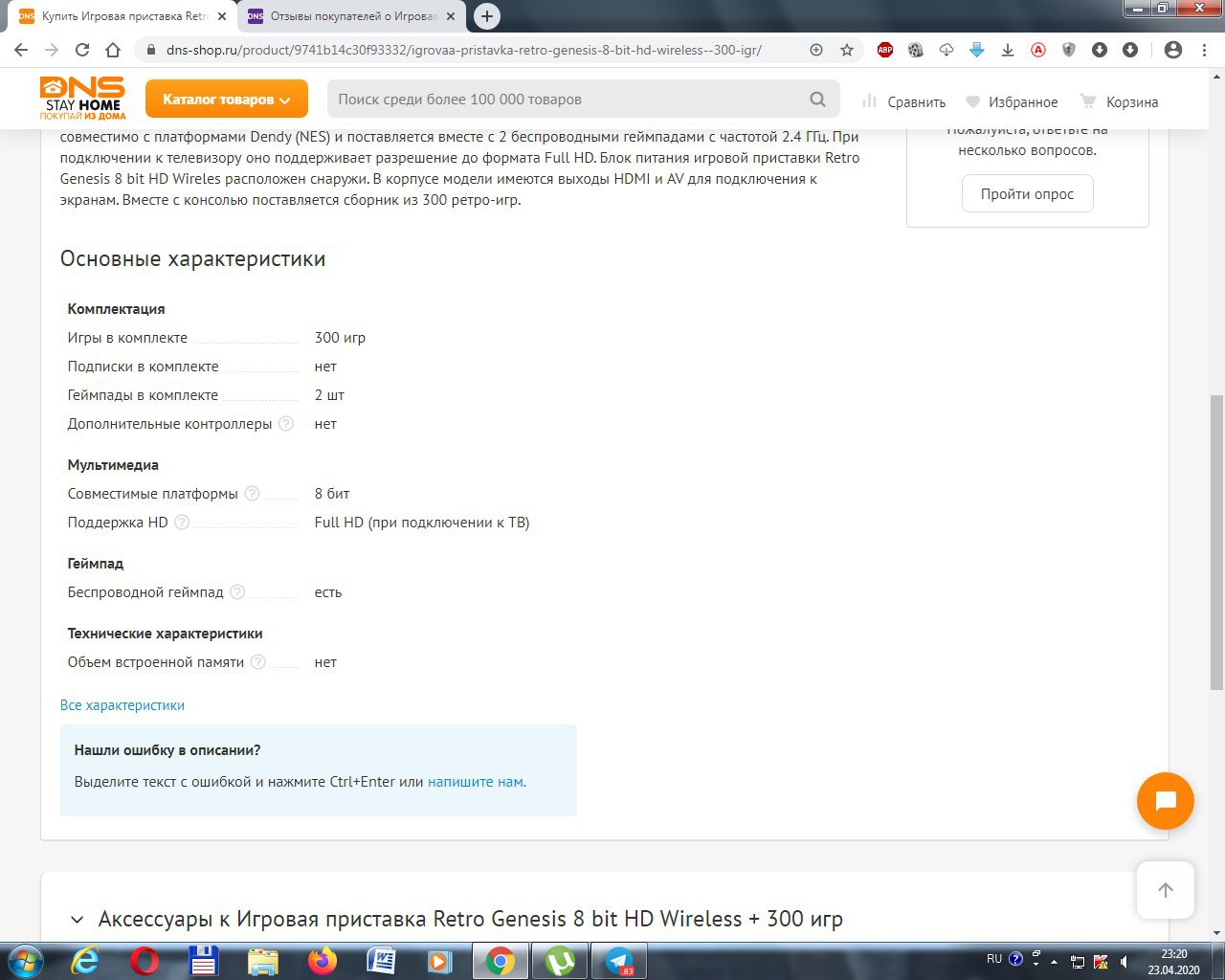This screenshot has width=1225, height=980.
Task: Select the 300 игр value
Action: point(340,338)
